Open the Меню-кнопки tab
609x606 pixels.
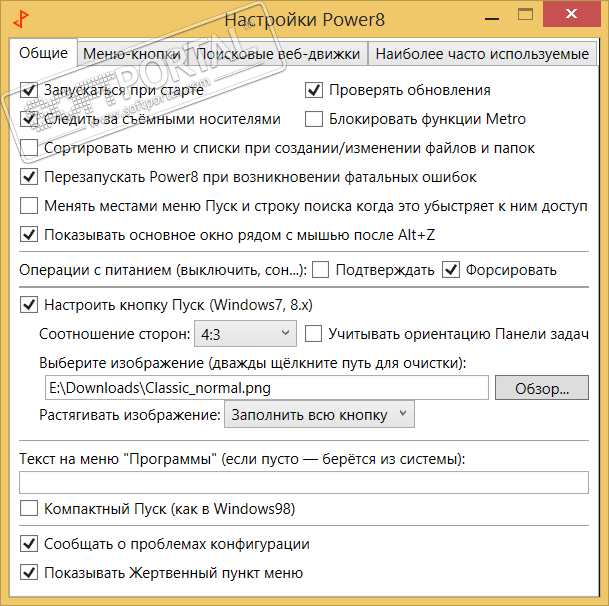132,54
